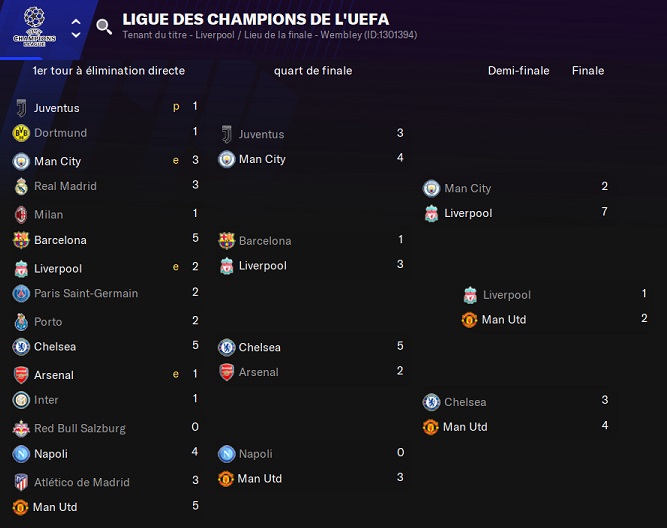Screen dimensions: 667x528
Task: Select the Inter club badge
Action: (x=21, y=400)
